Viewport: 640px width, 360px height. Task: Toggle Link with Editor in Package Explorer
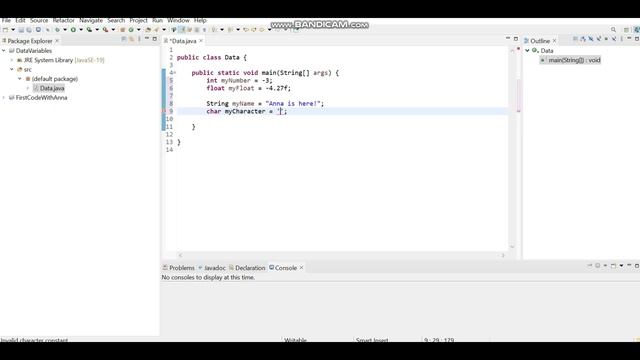[131, 39]
